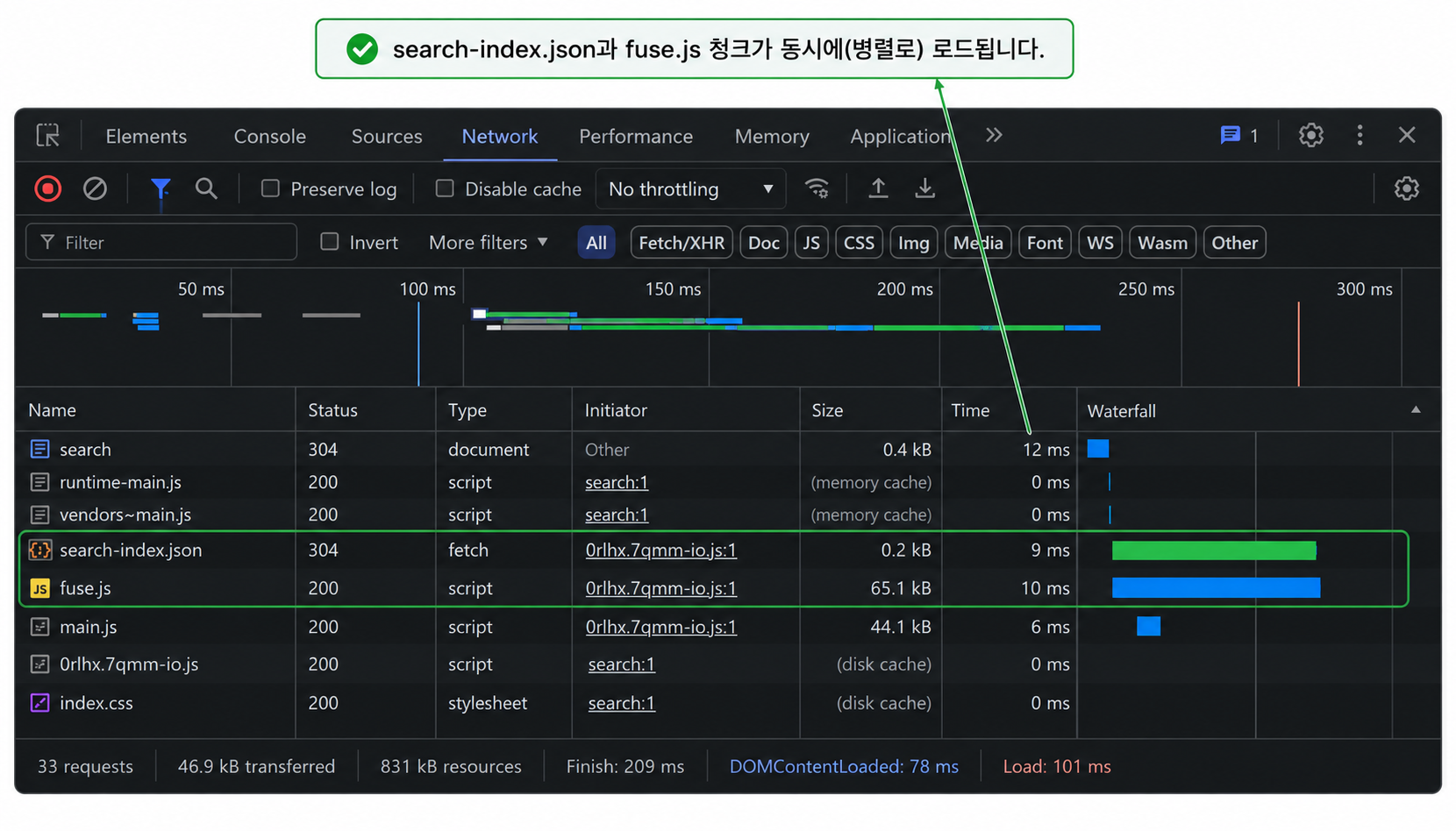1456x831 pixels.
Task: Filter by CSS requests
Action: tap(859, 243)
